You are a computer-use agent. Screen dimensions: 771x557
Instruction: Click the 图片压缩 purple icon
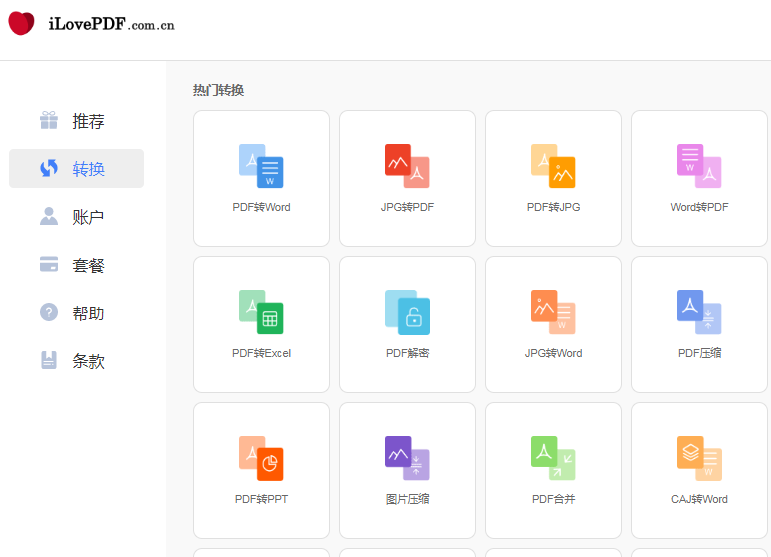[407, 458]
